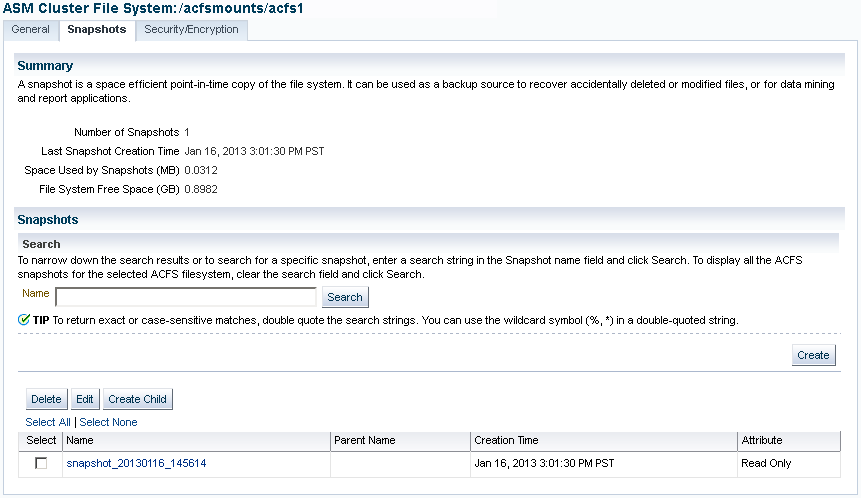Click the snapshot Name search field
Viewport: 861px width, 498px height.
tap(186, 297)
